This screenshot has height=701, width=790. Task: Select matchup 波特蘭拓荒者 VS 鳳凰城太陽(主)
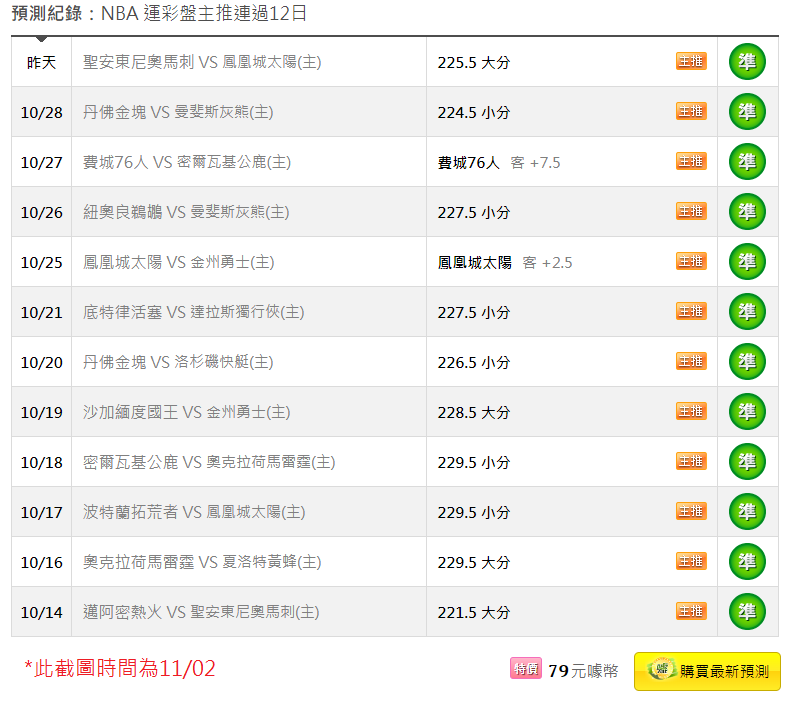pyautogui.click(x=194, y=512)
